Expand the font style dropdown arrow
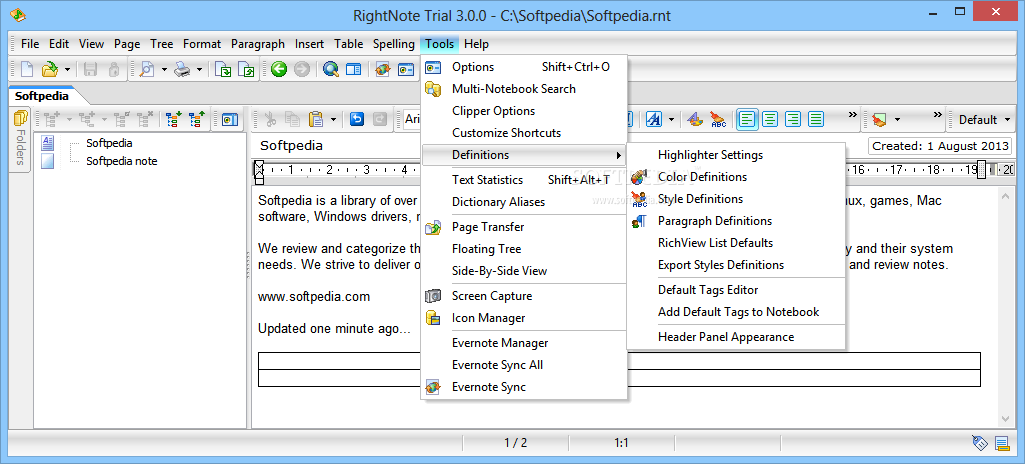Image resolution: width=1025 pixels, height=464 pixels. pos(671,120)
